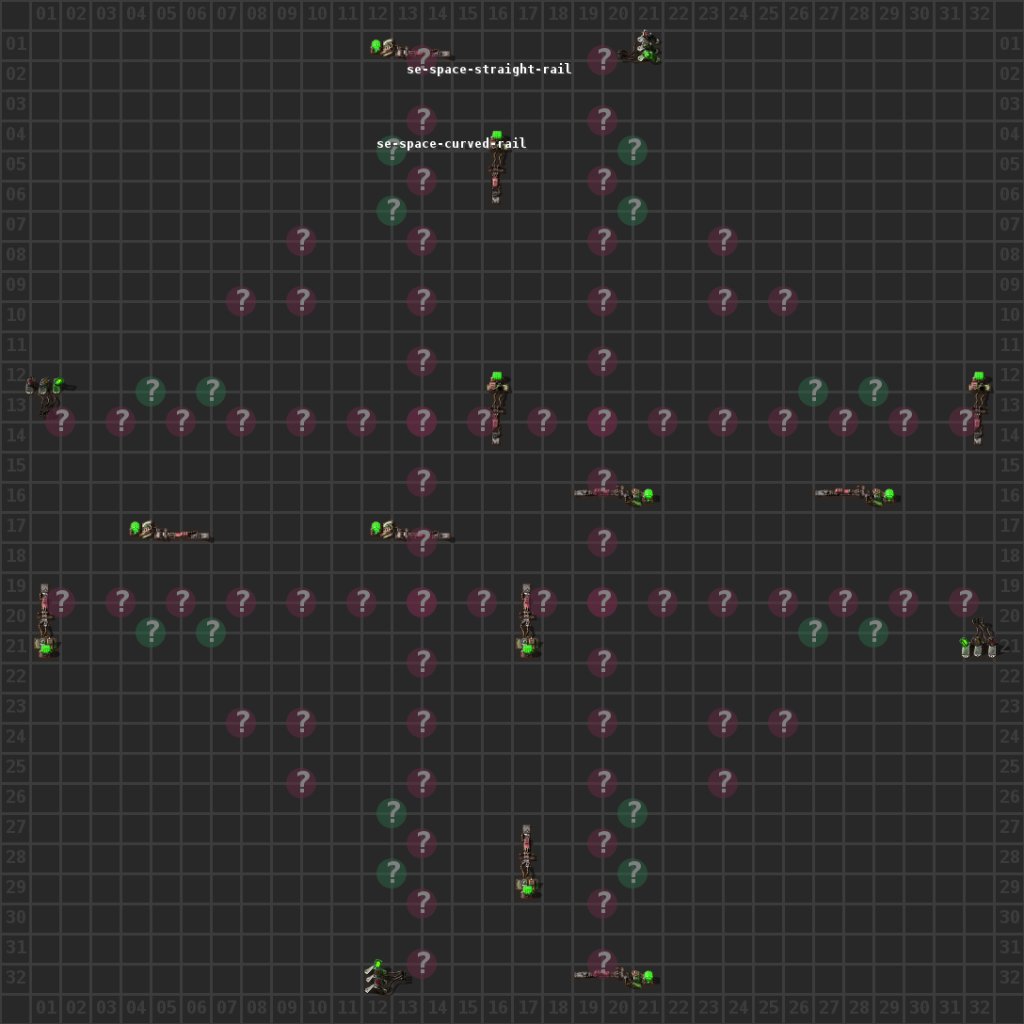Image resolution: width=1024 pixels, height=1024 pixels.
Task: Click the column 16 header label at the top
Action: point(497,13)
